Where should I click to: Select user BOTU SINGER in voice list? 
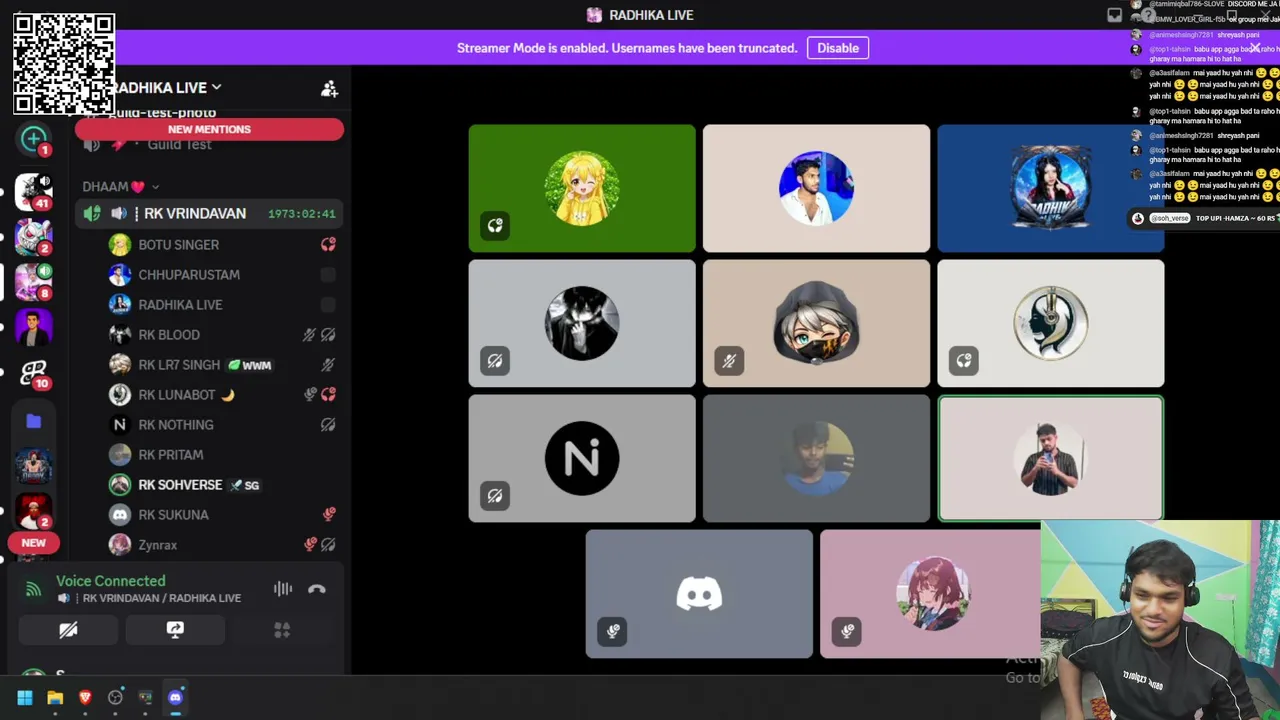point(221,245)
